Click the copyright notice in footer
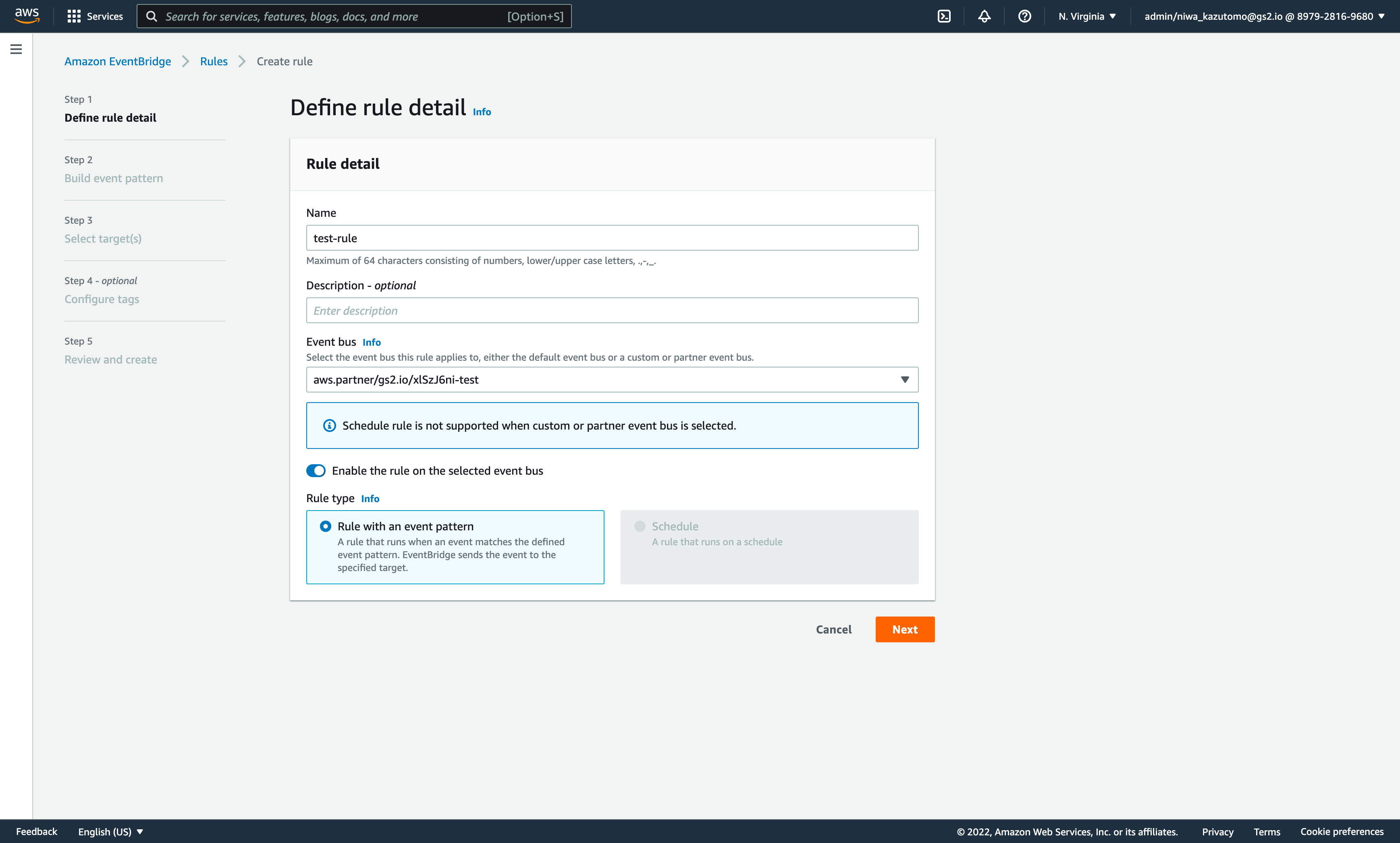The width and height of the screenshot is (1400, 843). pyautogui.click(x=1067, y=832)
